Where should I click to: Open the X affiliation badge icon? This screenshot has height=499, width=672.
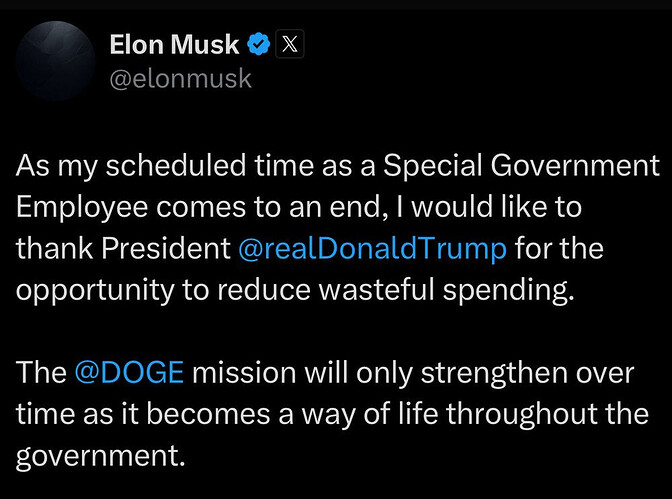[x=290, y=44]
